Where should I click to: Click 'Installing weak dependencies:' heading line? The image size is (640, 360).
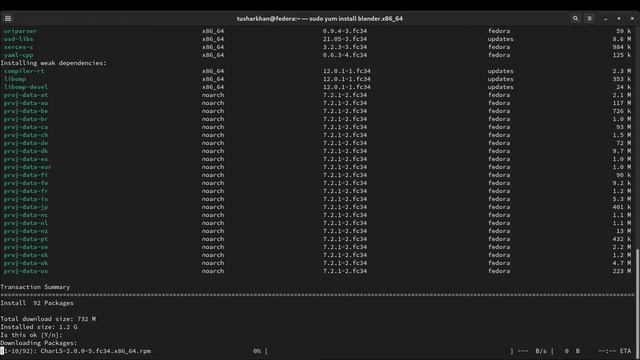53,63
